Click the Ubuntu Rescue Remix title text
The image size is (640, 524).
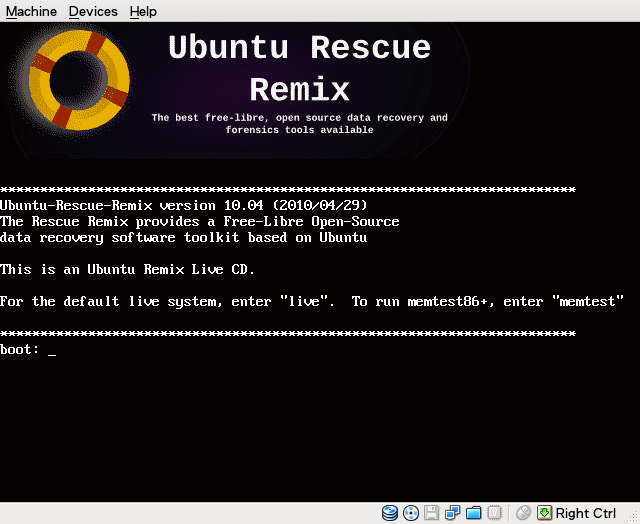tap(300, 68)
